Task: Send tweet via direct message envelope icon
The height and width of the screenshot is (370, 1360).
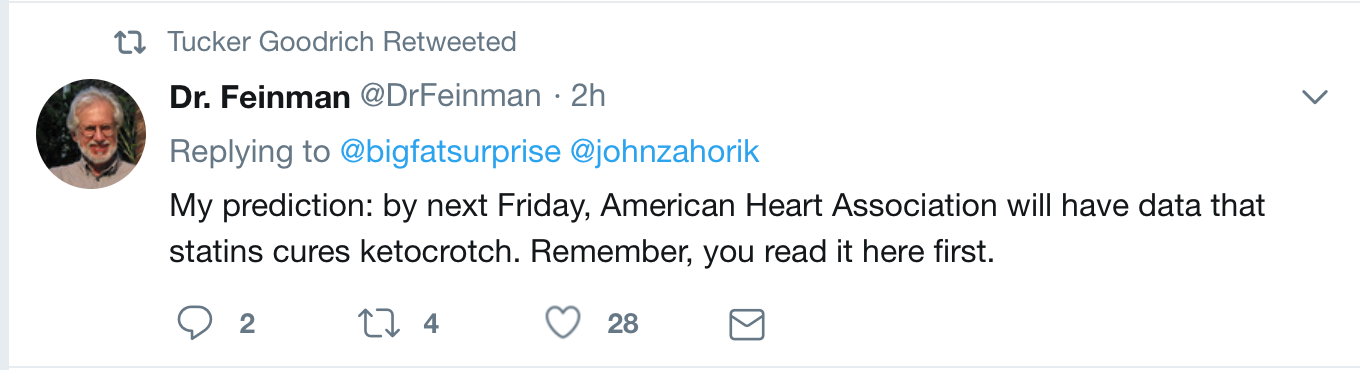Action: (x=746, y=324)
